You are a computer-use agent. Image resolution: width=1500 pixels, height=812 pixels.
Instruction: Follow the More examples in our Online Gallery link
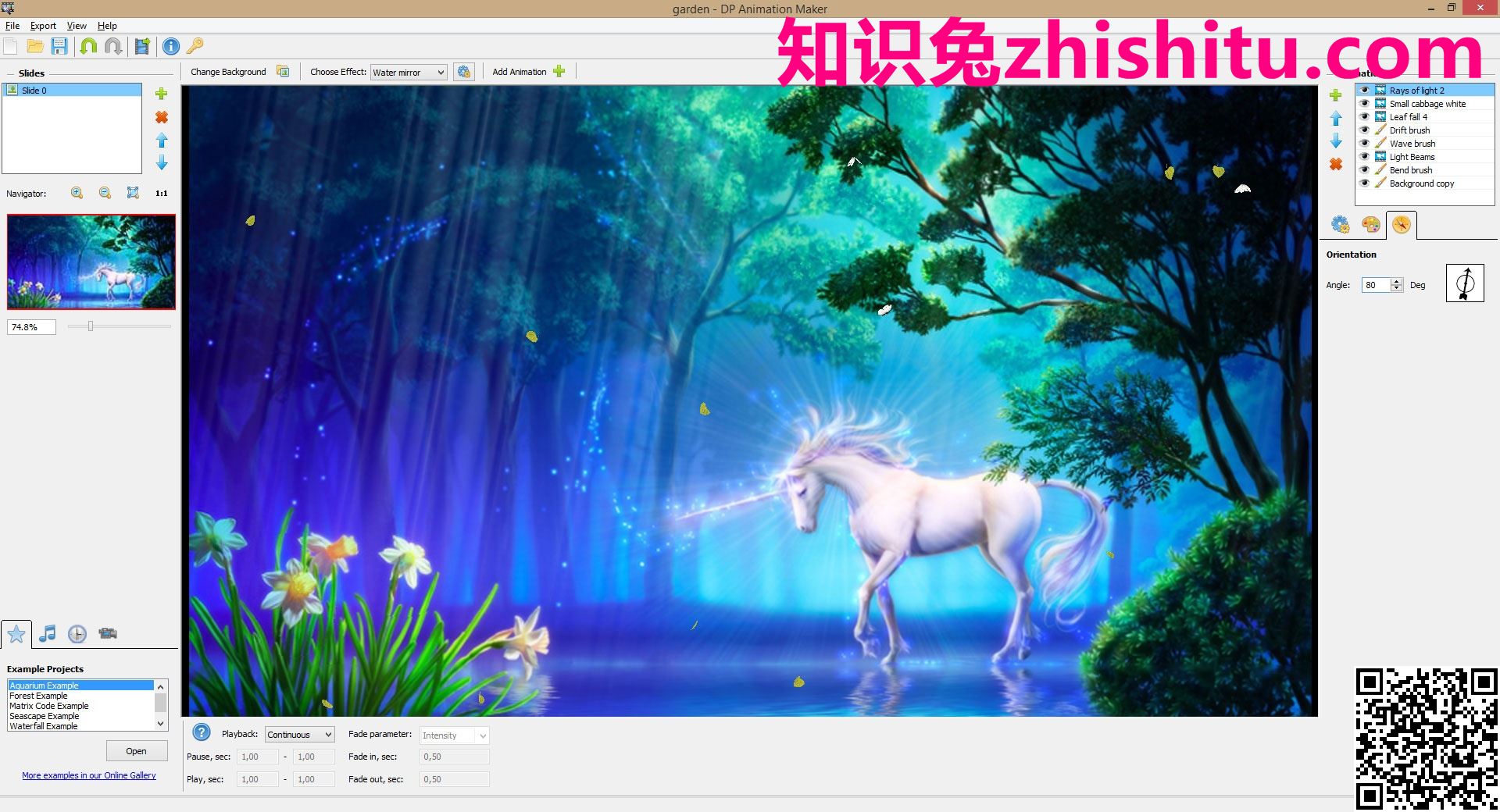pos(89,775)
